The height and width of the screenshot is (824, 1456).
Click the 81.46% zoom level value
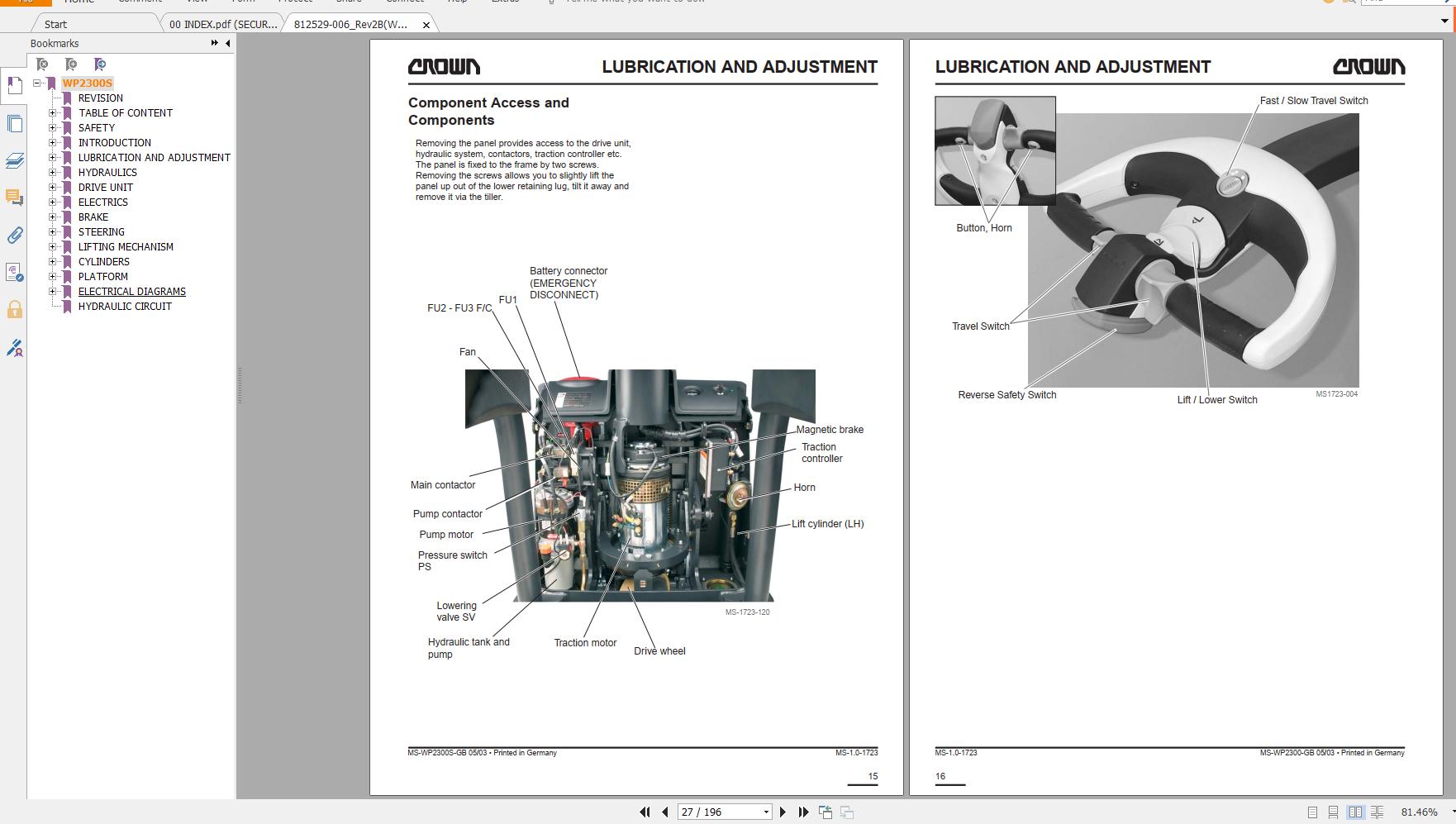point(1420,812)
